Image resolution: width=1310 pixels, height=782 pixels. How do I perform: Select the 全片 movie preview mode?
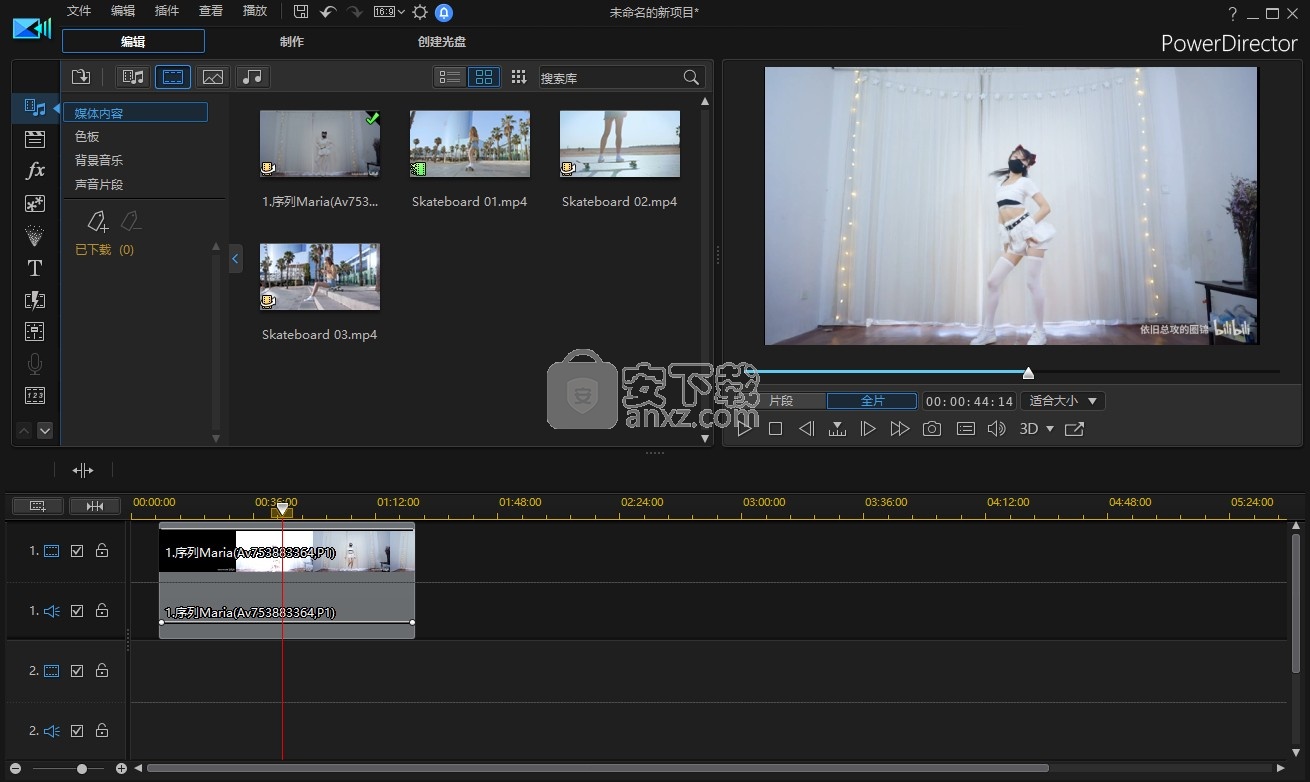(x=872, y=401)
